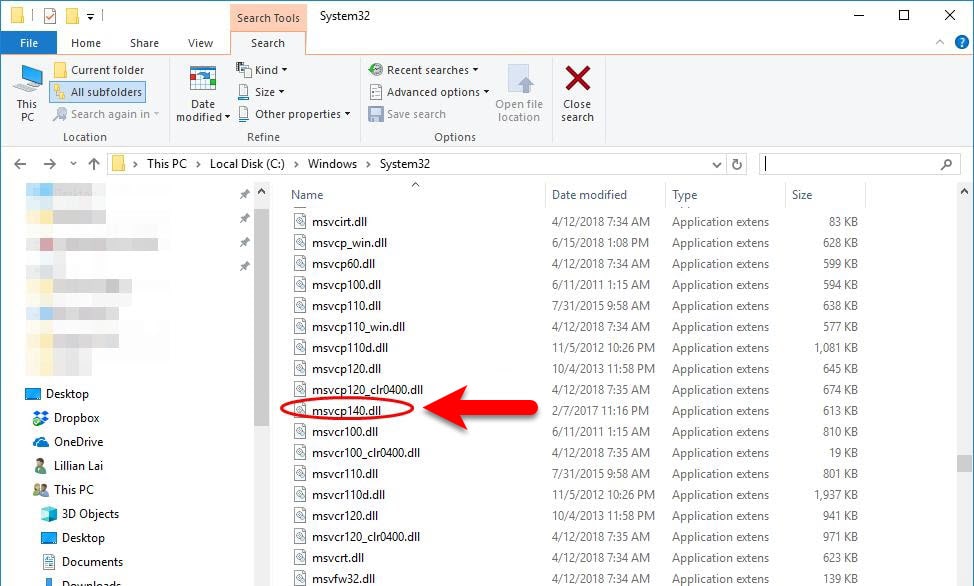Image resolution: width=974 pixels, height=586 pixels.
Task: Click the refresh button beside address bar
Action: tap(737, 164)
